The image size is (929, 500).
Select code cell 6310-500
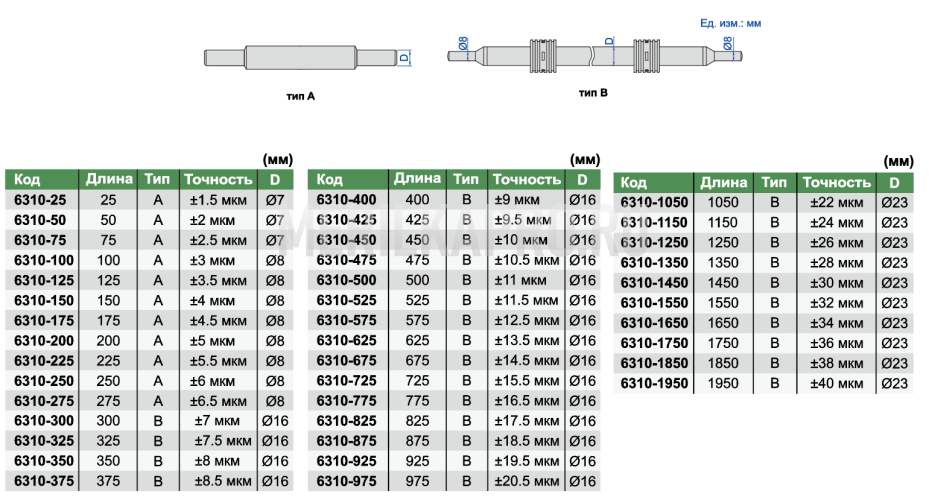click(x=348, y=281)
